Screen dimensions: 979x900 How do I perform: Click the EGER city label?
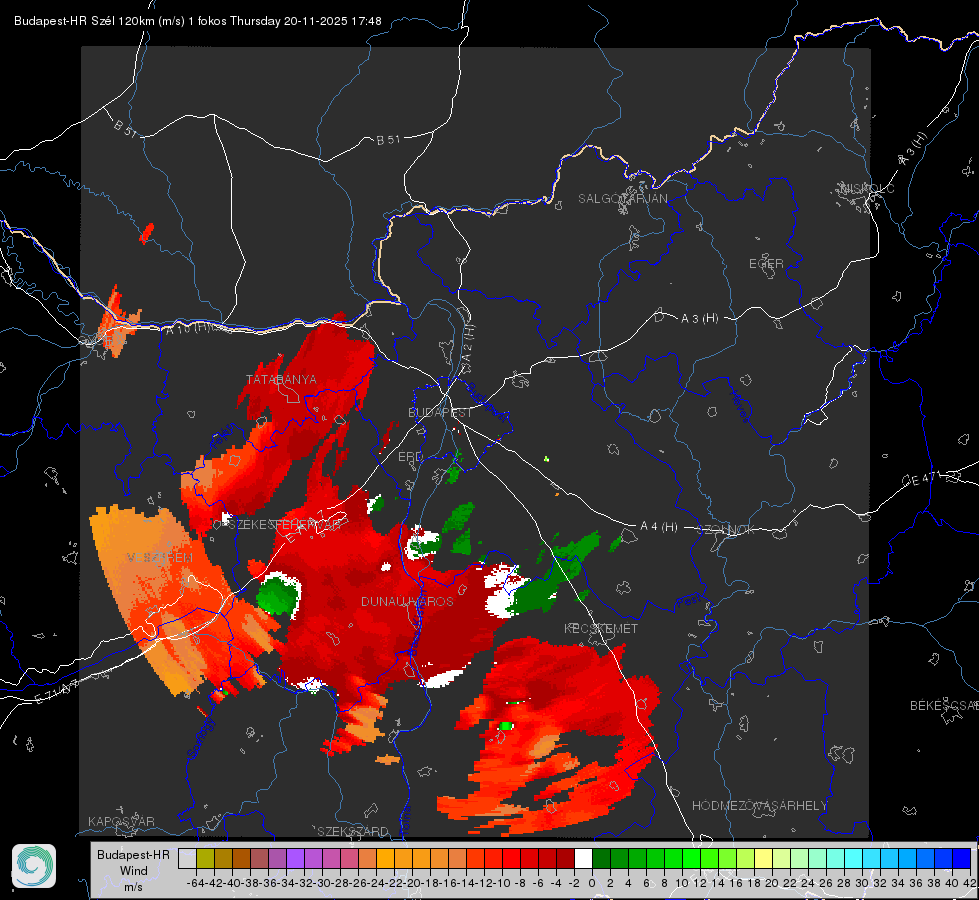tap(766, 264)
